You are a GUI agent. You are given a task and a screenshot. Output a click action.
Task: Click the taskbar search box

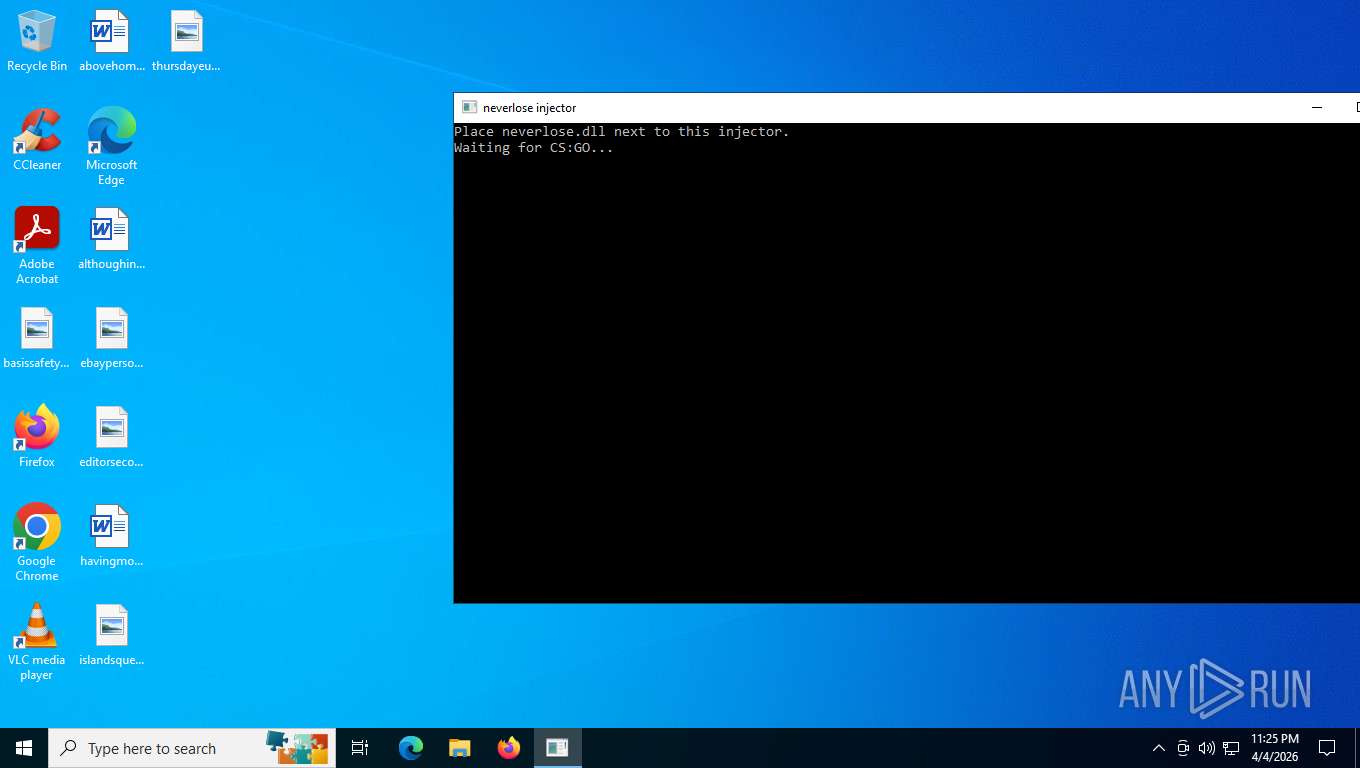point(192,748)
